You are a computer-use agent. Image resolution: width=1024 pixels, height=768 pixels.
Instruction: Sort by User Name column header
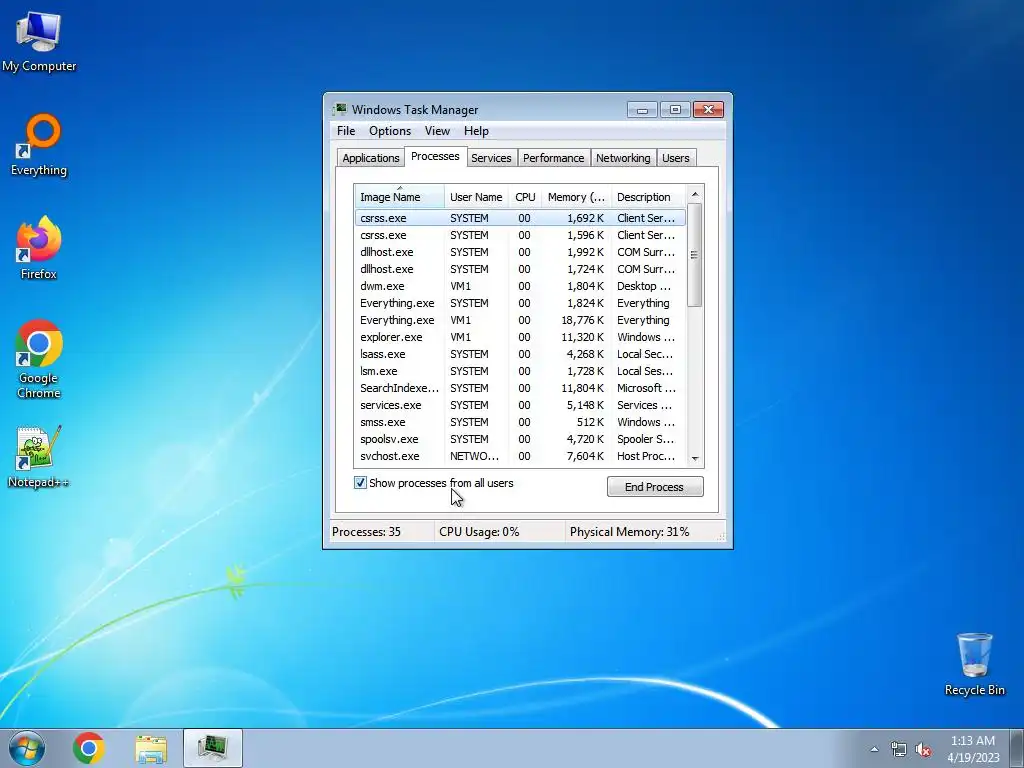coord(476,197)
